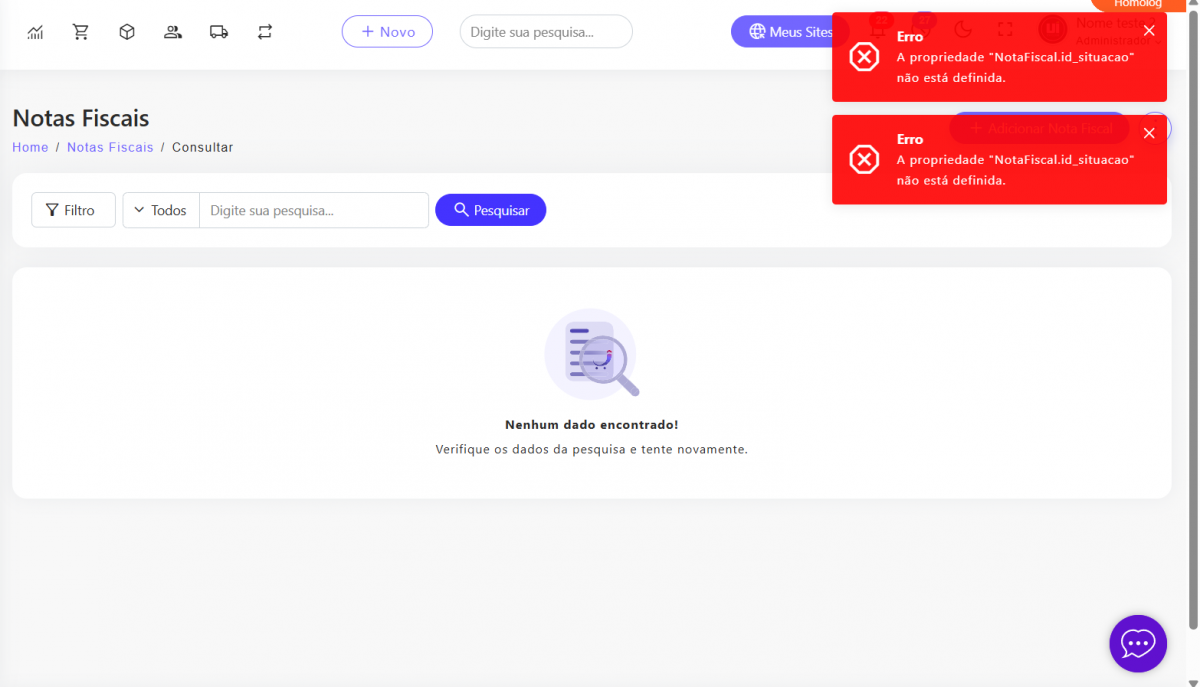Open the analytics chart icon in navbar
The width and height of the screenshot is (1200, 687).
tap(35, 32)
